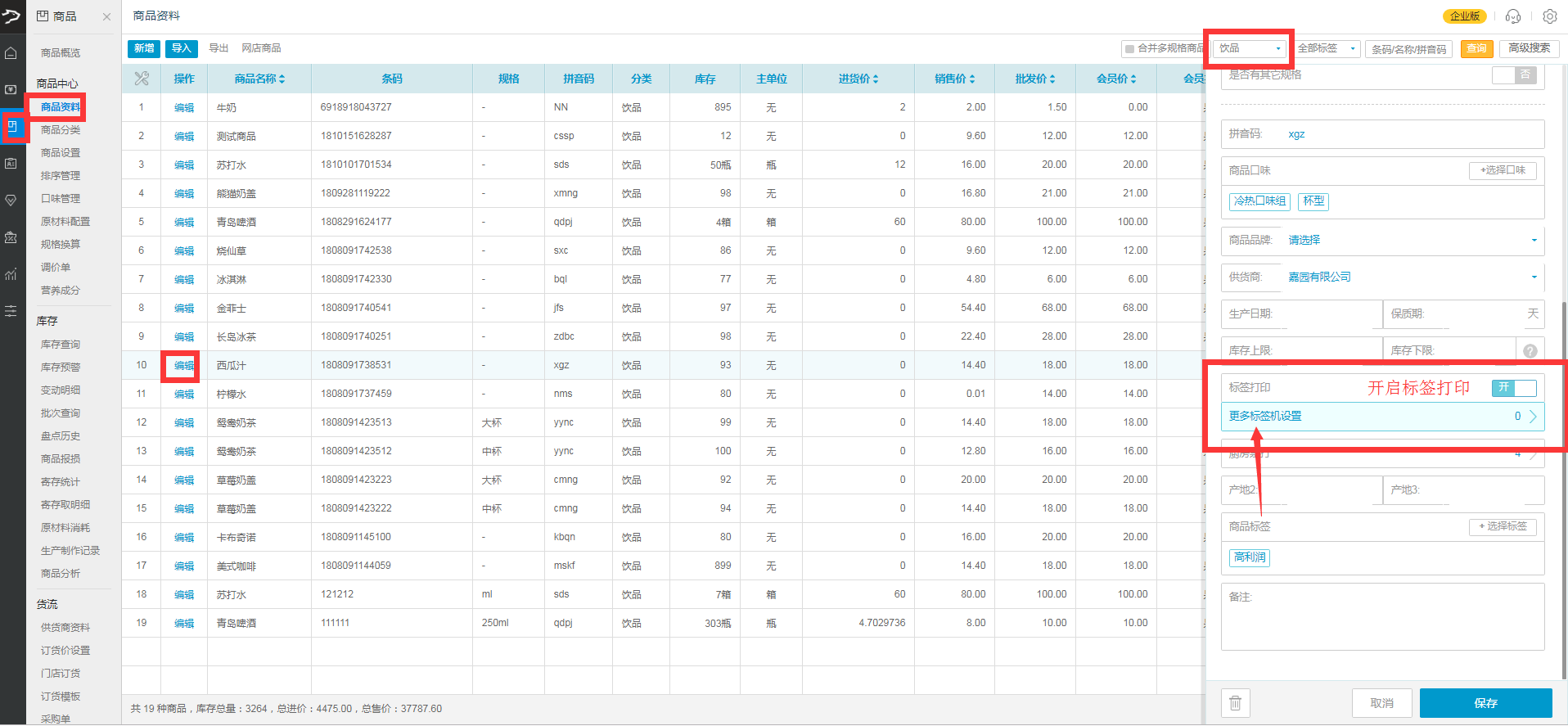Screen dimensions: 1568x726
Task: Click the 查询 button
Action: [x=1477, y=49]
